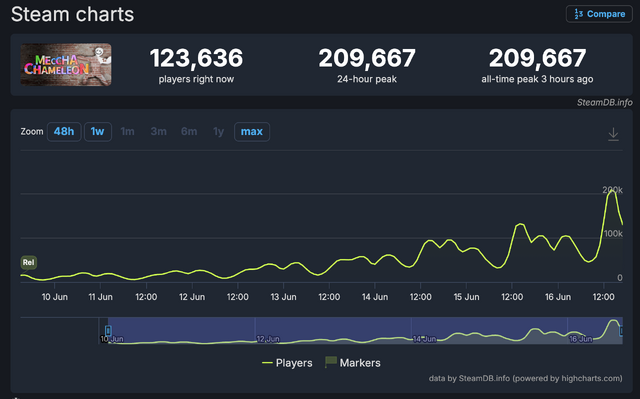
Task: Toggle the Markers series in legend
Action: 353,362
